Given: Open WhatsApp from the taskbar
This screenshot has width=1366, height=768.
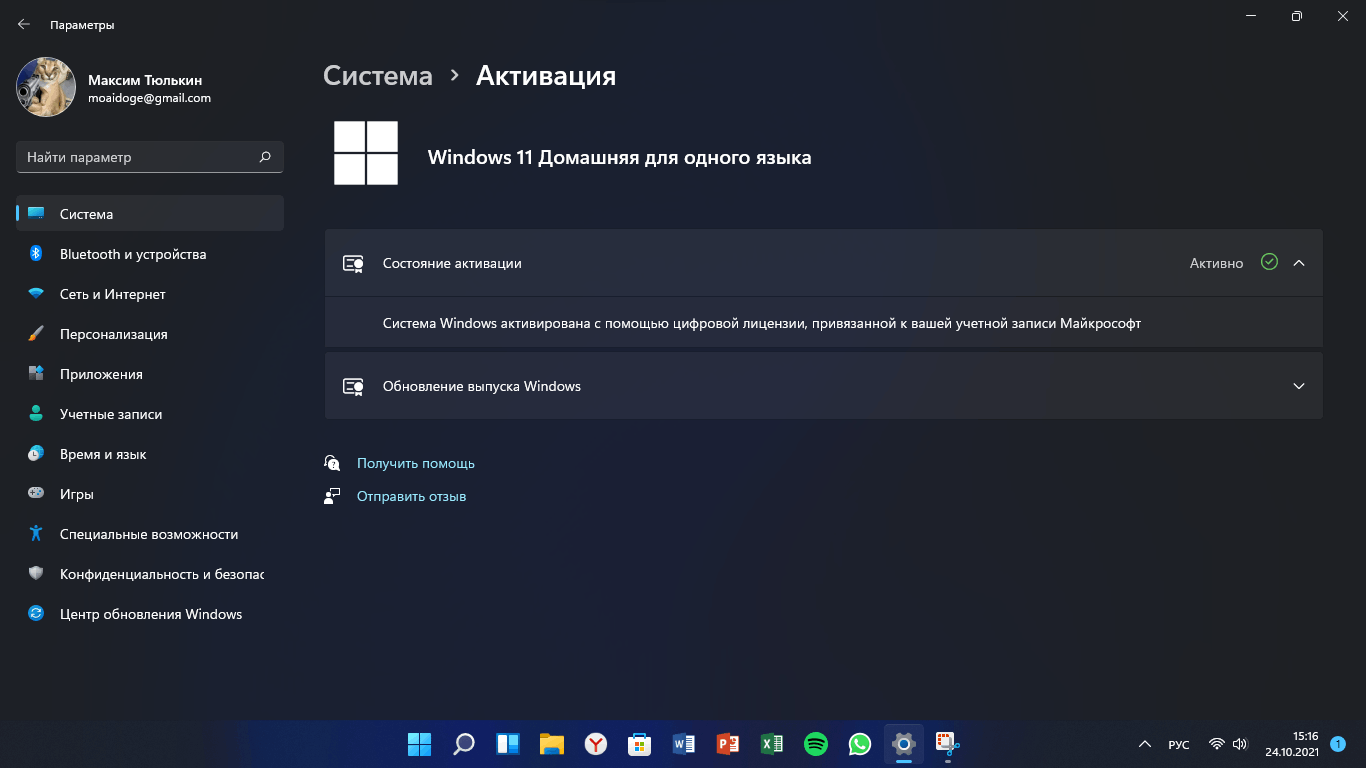Looking at the screenshot, I should click(x=860, y=744).
